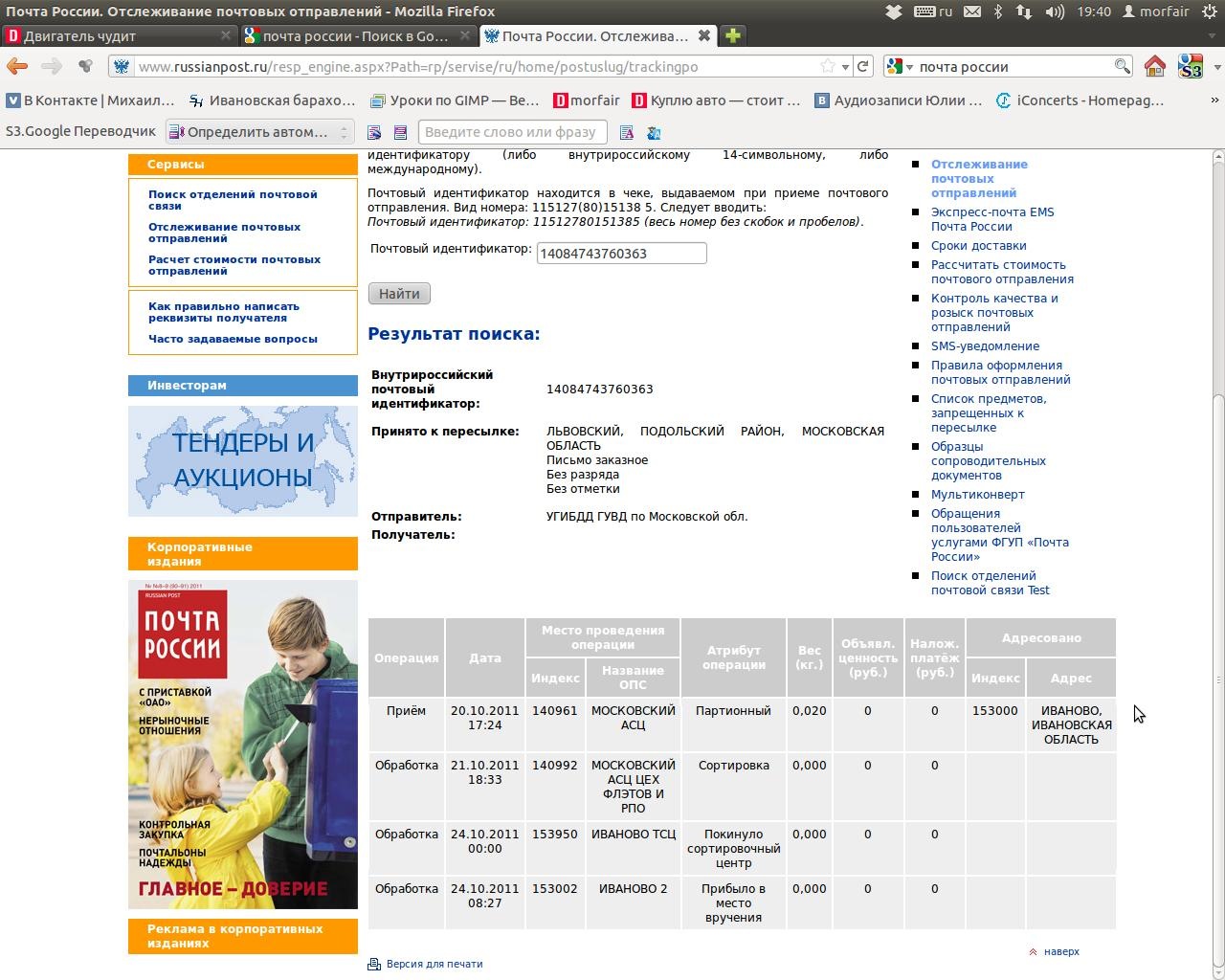Viewport: 1225px width, 980px height.
Task: Switch to the 'почта россии - Поиск в Go...' tab
Action: pyautogui.click(x=359, y=35)
